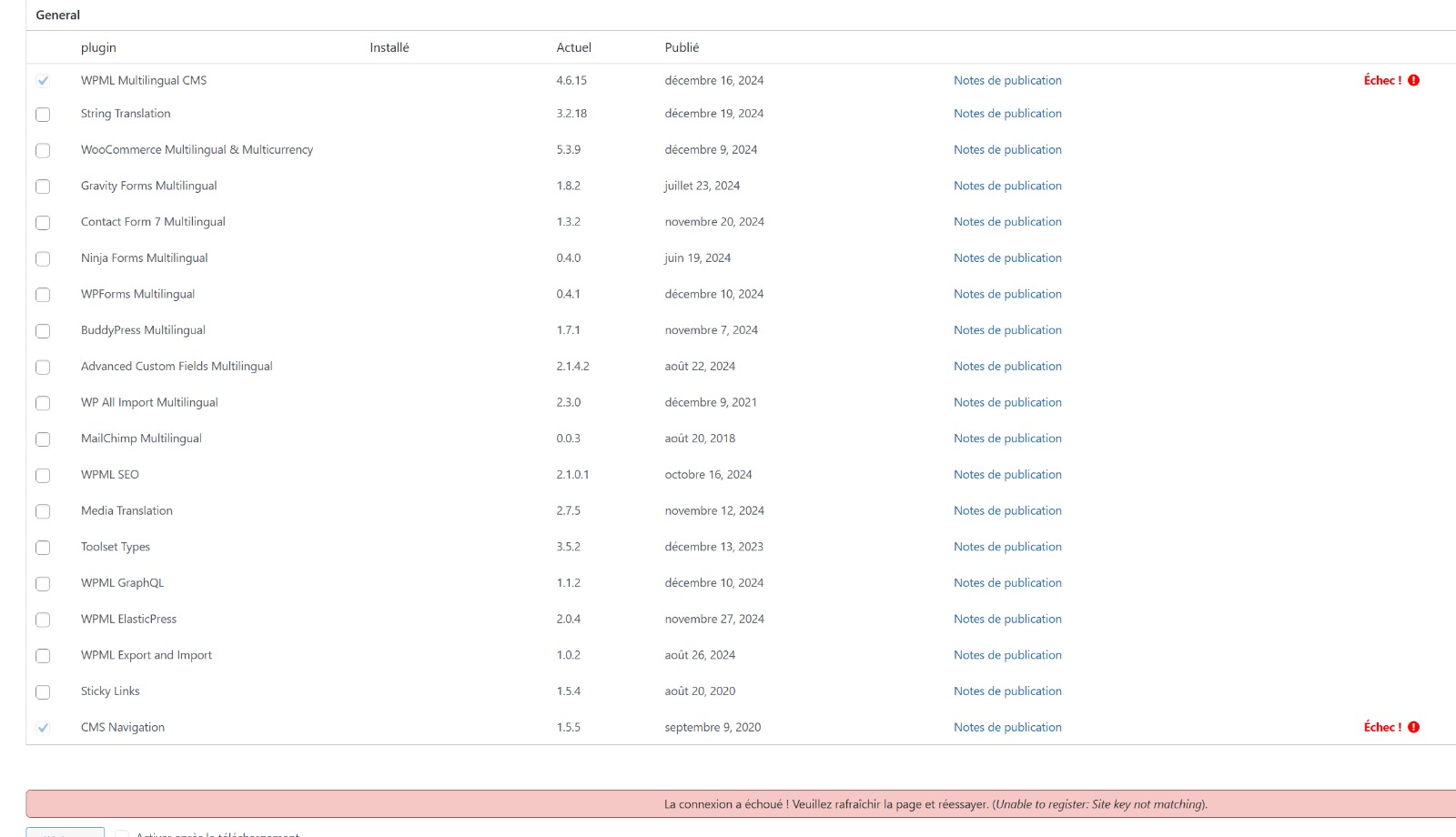Click the date 'septembre 9, 2020'
This screenshot has height=837, width=1456.
[713, 727]
